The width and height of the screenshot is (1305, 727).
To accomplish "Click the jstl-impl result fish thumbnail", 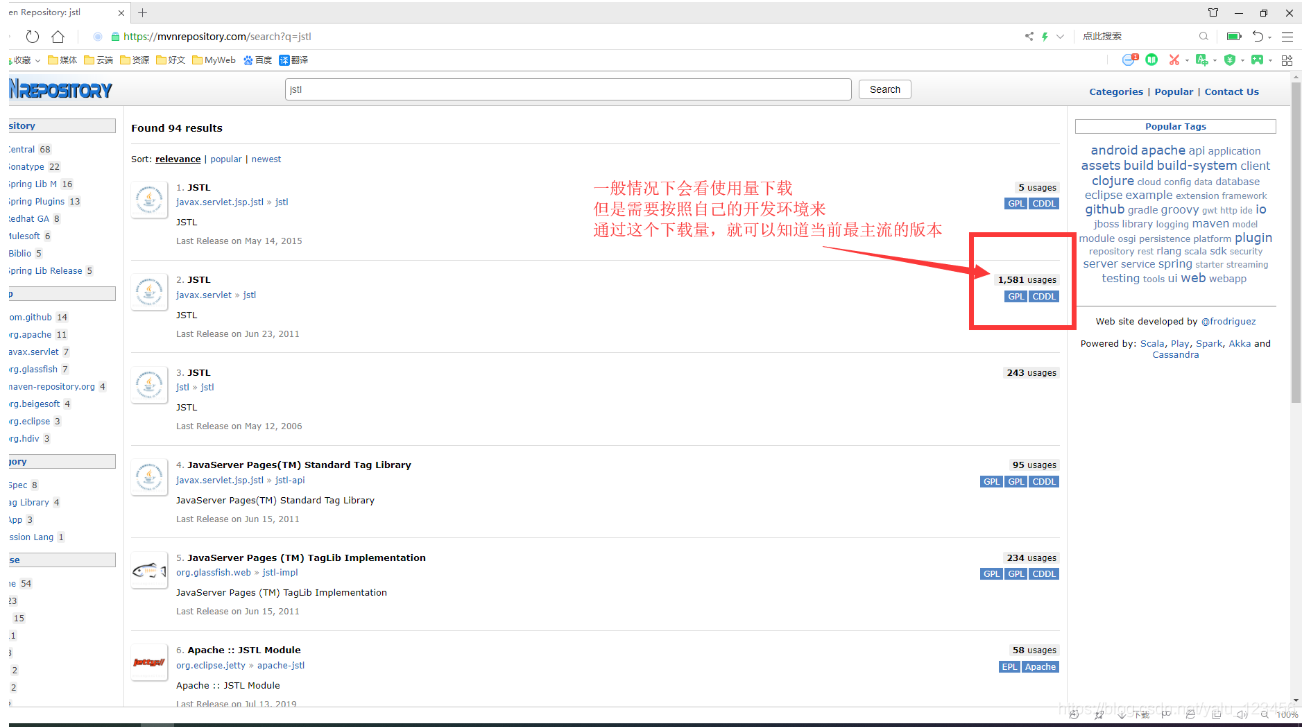I will pos(150,570).
